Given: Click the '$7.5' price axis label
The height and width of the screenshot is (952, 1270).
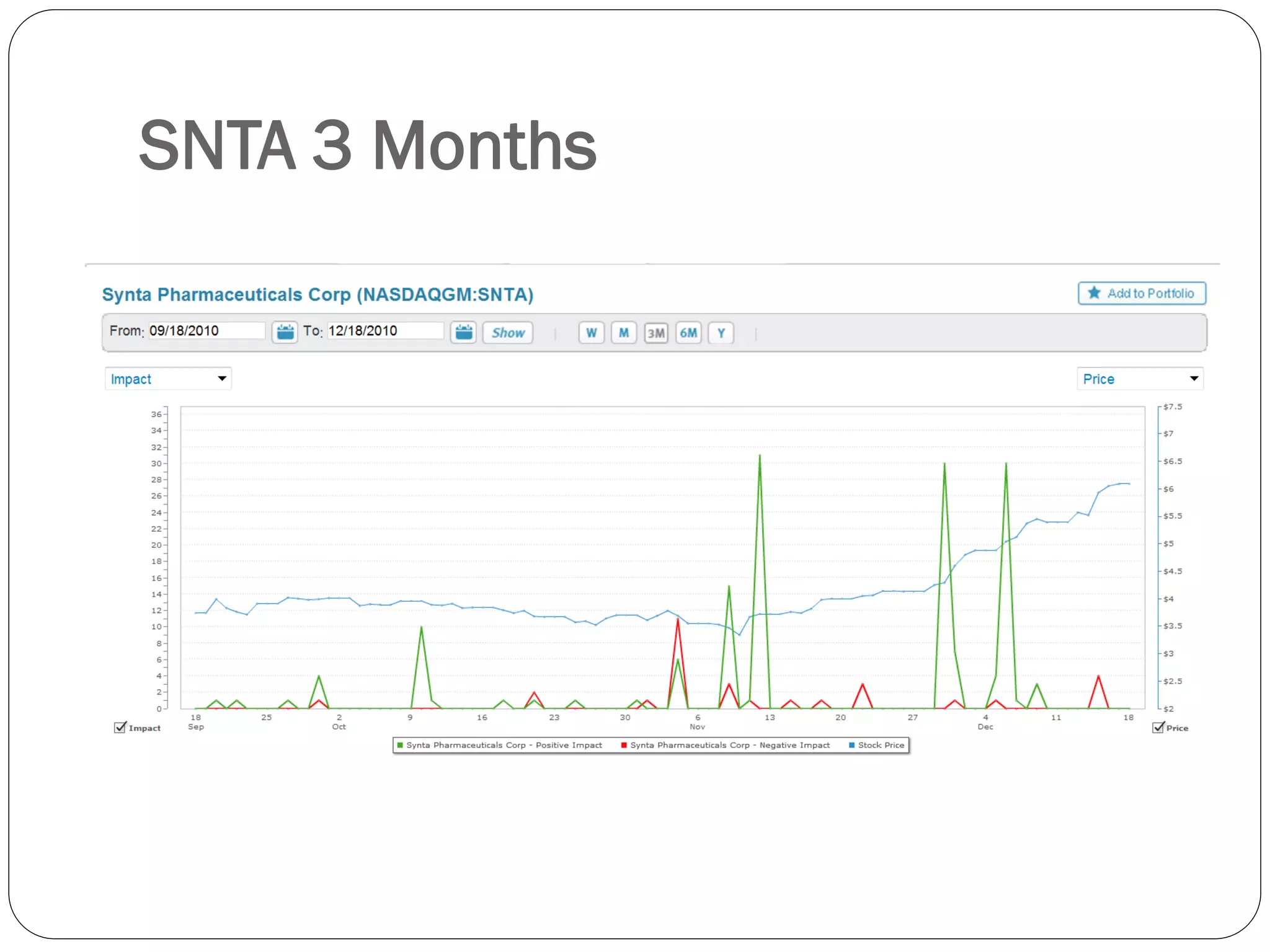Looking at the screenshot, I should point(1173,407).
